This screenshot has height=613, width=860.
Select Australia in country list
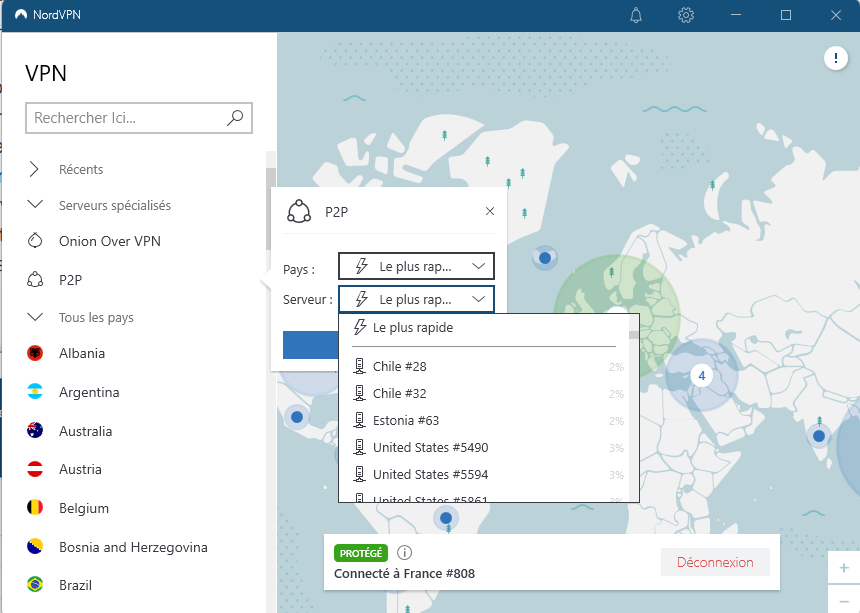click(x=134, y=430)
